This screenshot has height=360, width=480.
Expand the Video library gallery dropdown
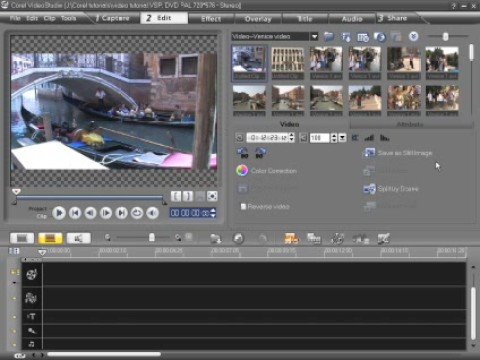[314, 37]
